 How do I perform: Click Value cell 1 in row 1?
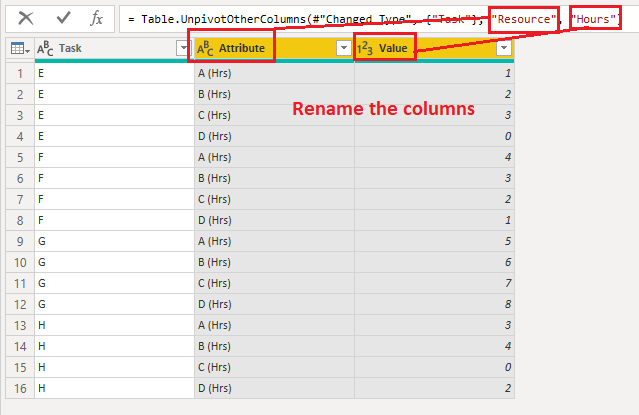click(x=434, y=73)
